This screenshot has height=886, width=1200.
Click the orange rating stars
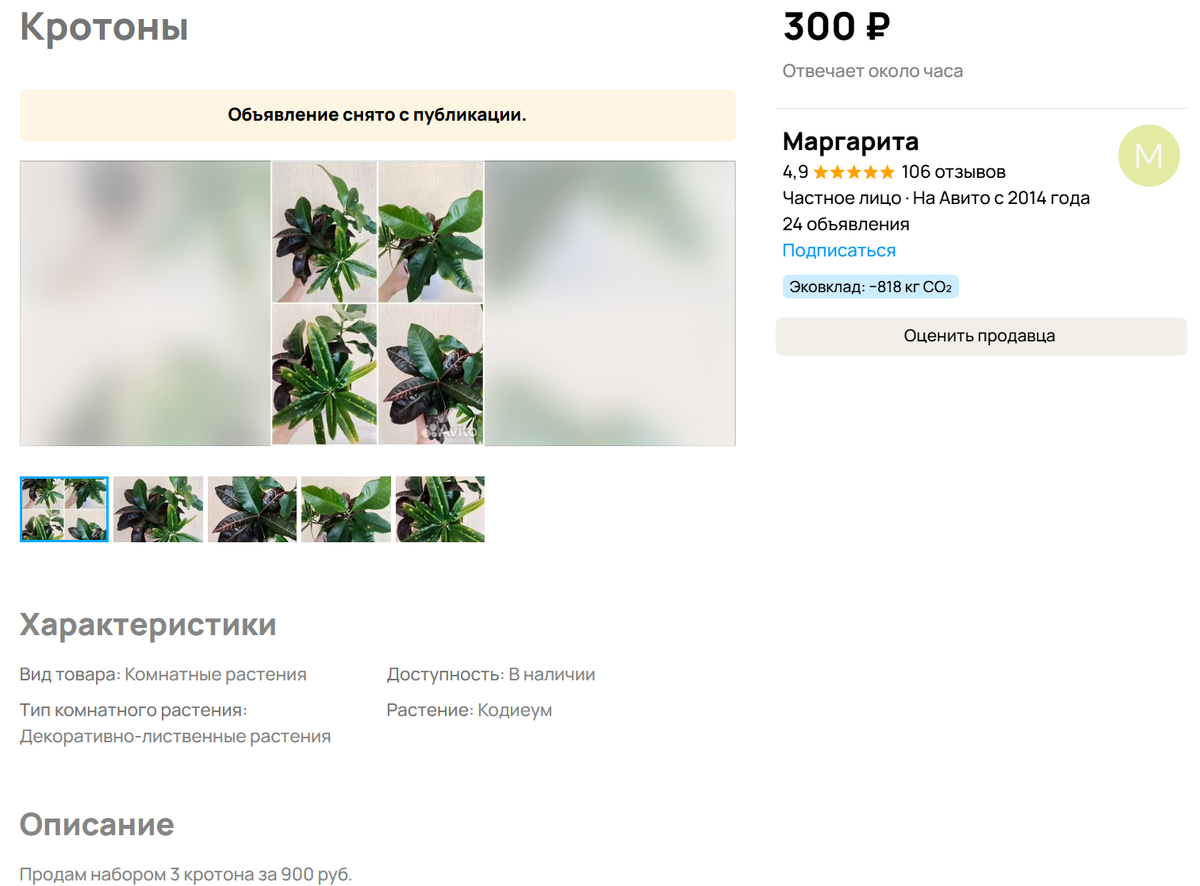[x=854, y=172]
